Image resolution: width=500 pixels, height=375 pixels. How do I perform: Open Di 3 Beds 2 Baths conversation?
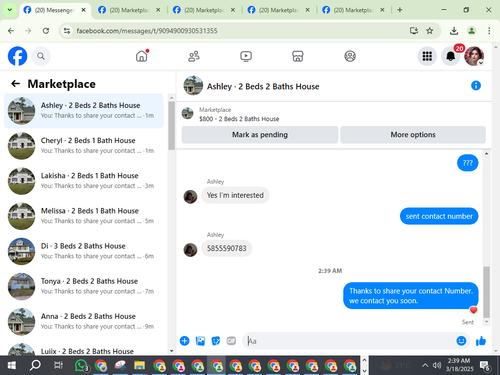tap(84, 251)
